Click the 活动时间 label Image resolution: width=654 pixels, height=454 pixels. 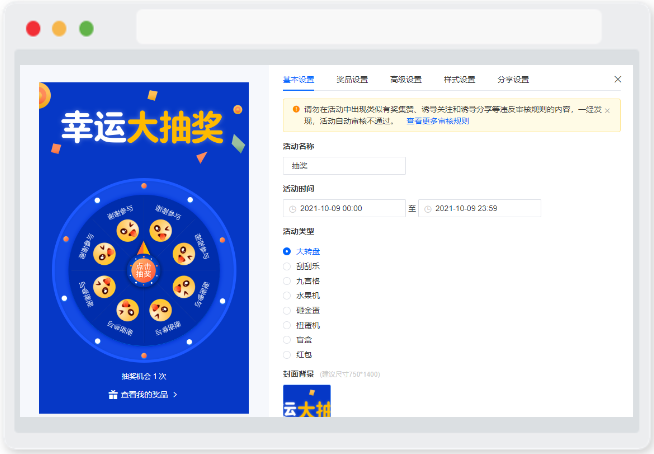(x=298, y=189)
